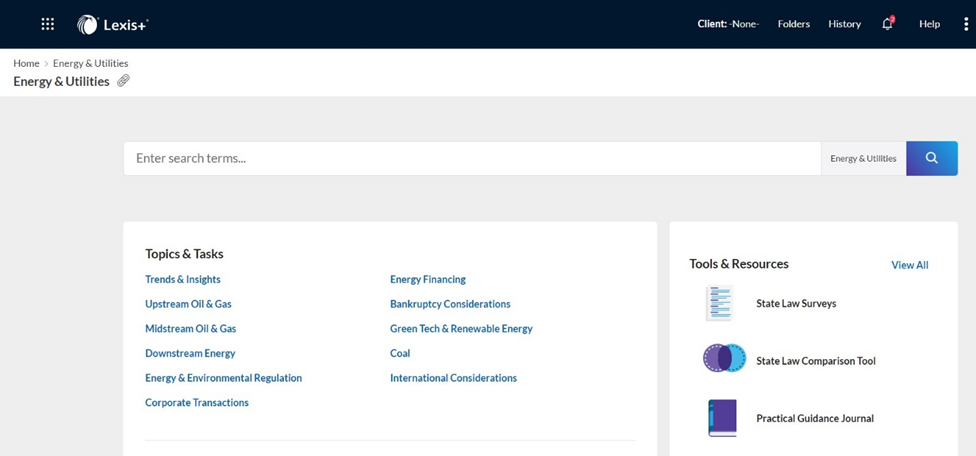Open Green Tech & Renewable Energy topic
976x456 pixels.
coord(461,328)
